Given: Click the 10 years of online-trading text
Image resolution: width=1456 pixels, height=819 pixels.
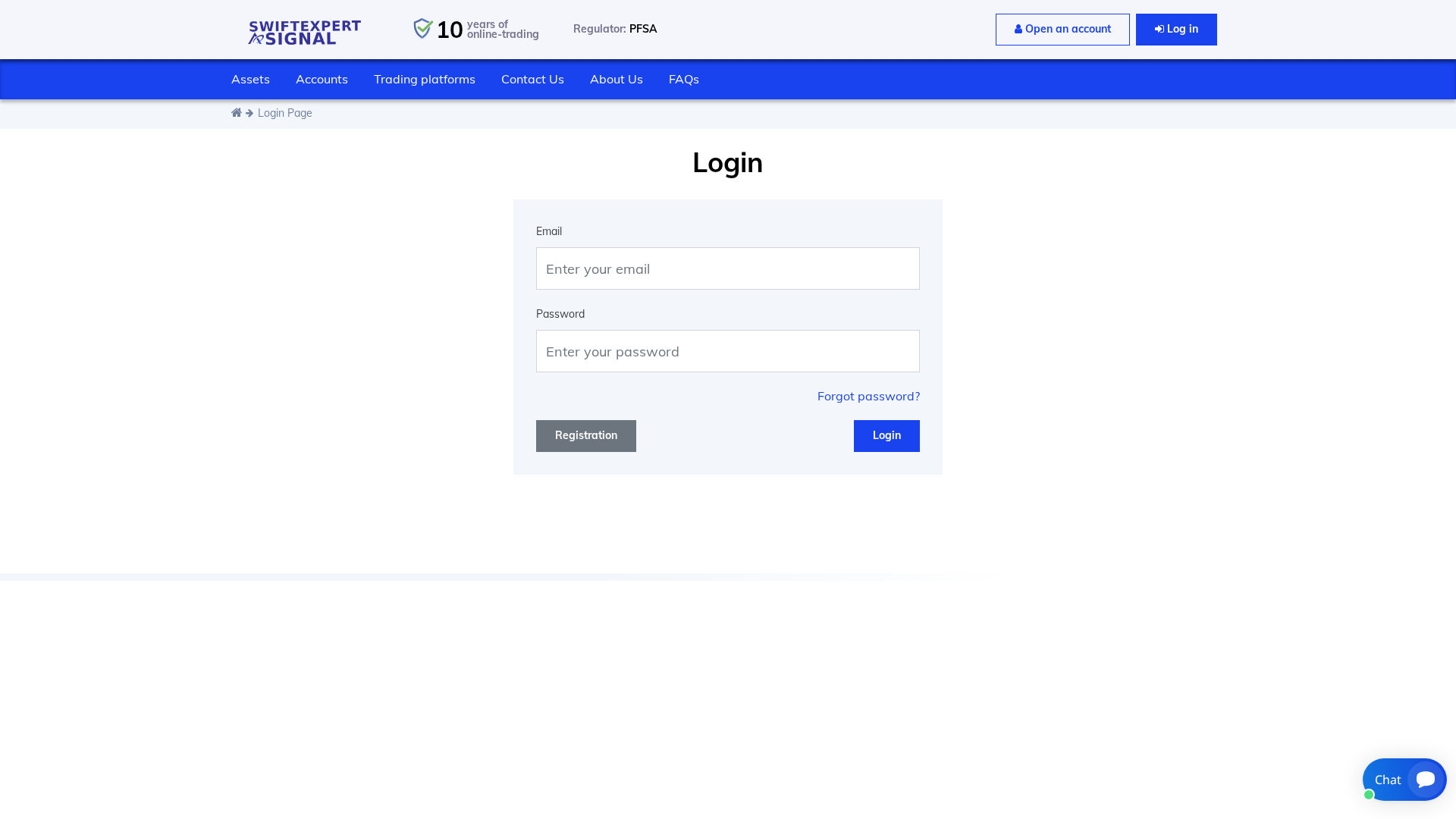Looking at the screenshot, I should [x=488, y=30].
